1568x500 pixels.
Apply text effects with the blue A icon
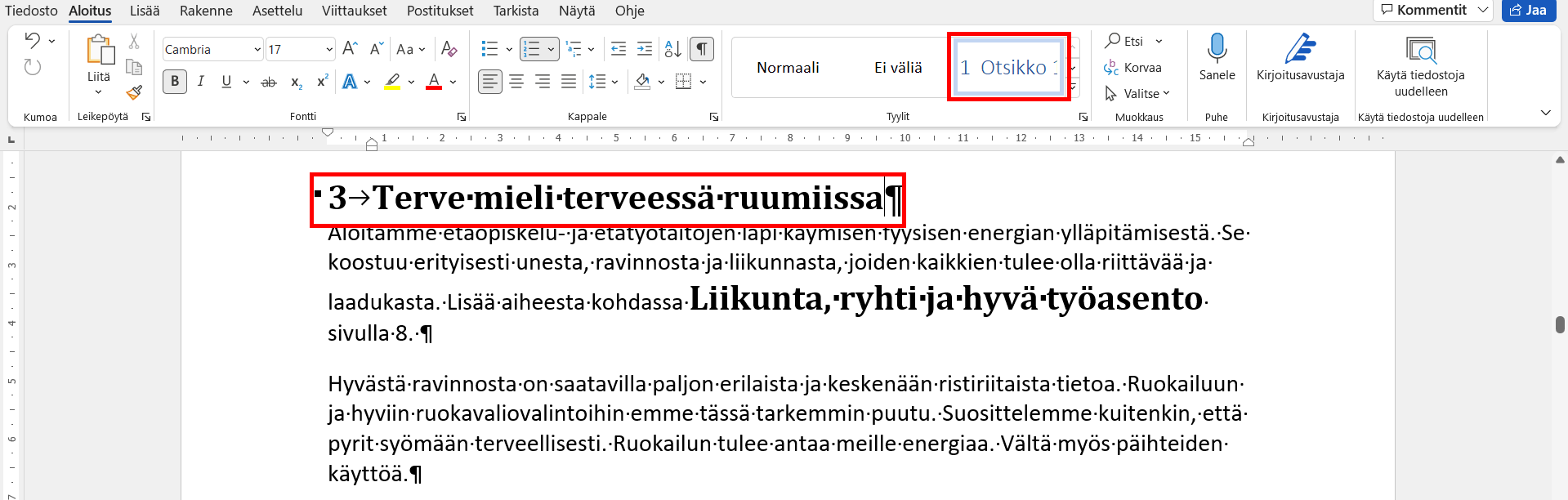(x=350, y=82)
